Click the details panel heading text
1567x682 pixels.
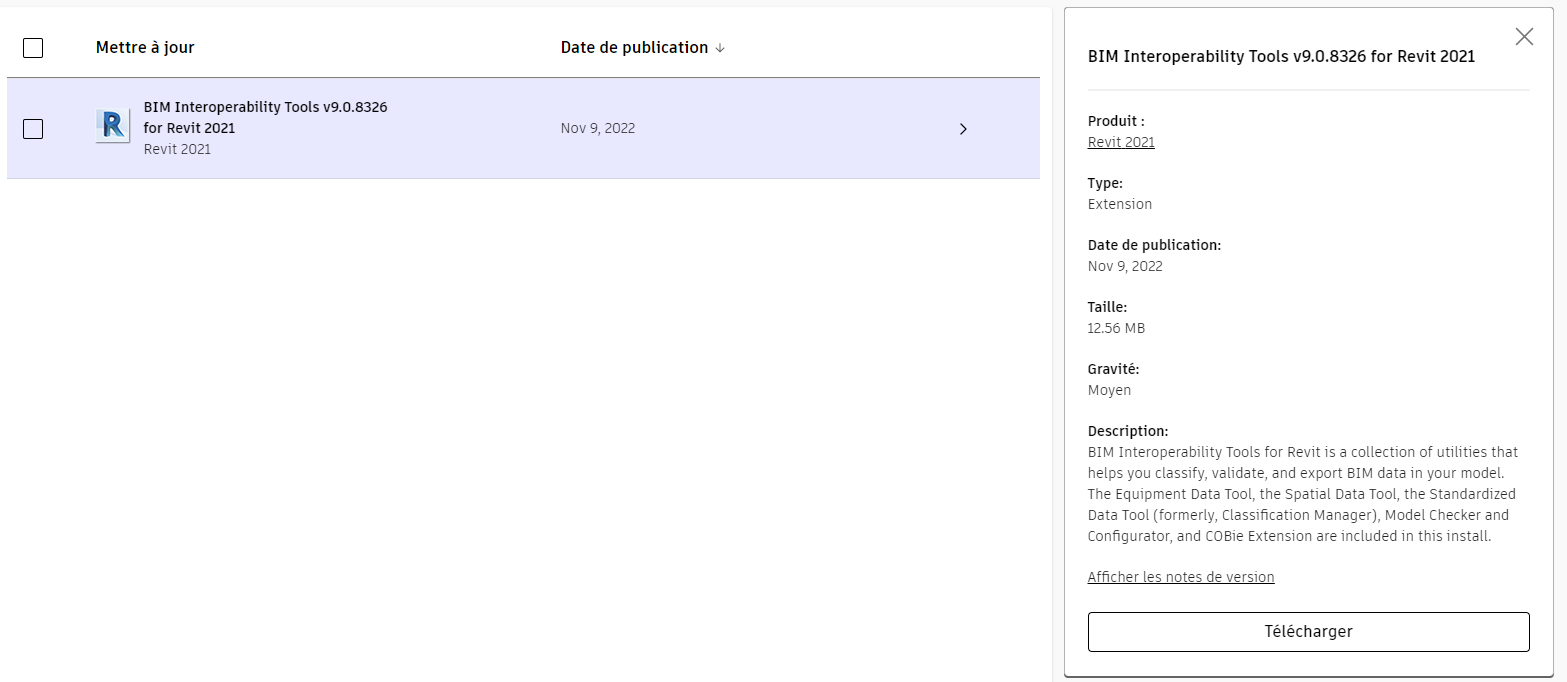1281,57
